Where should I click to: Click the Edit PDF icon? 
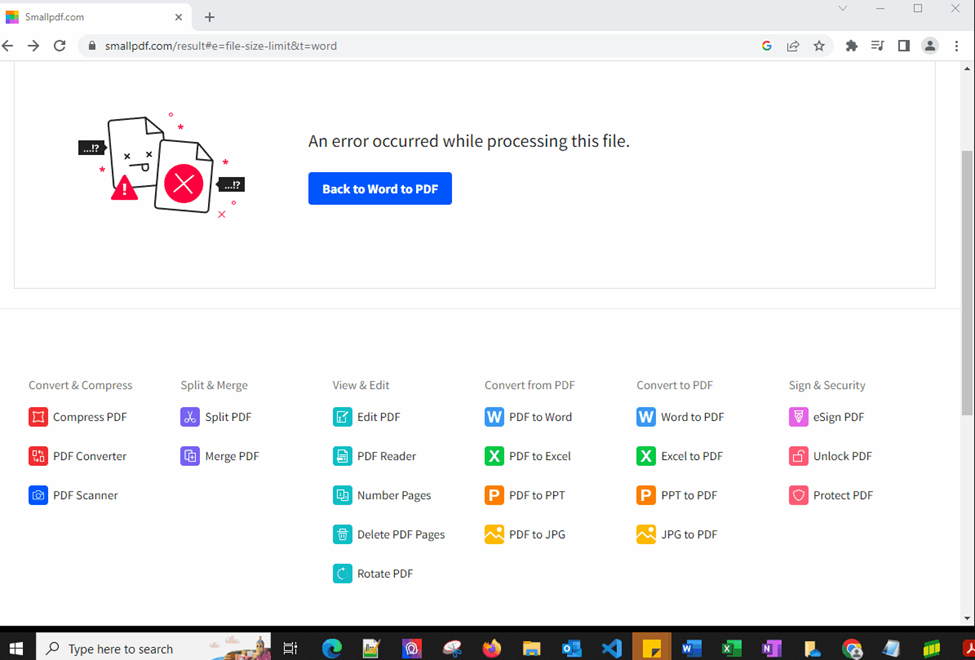pos(343,417)
